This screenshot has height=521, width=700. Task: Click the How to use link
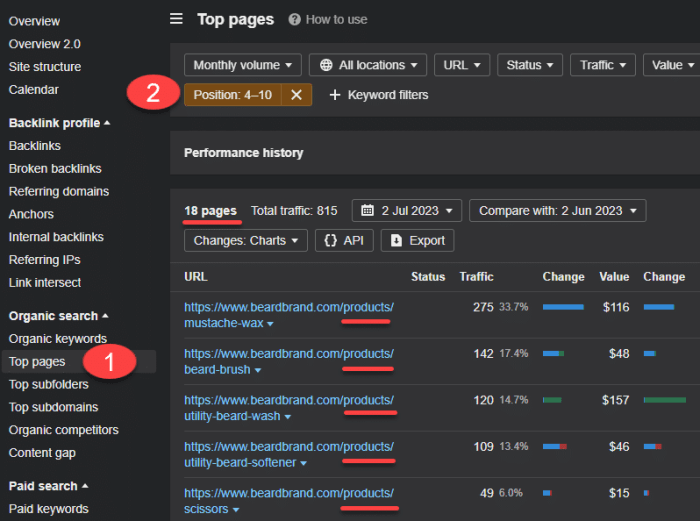(336, 19)
